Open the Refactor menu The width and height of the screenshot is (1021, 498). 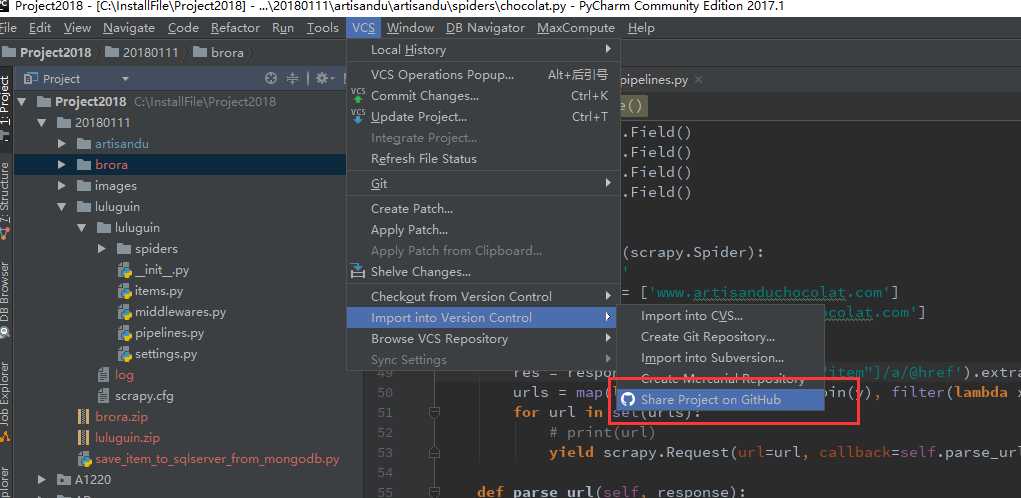[x=235, y=28]
